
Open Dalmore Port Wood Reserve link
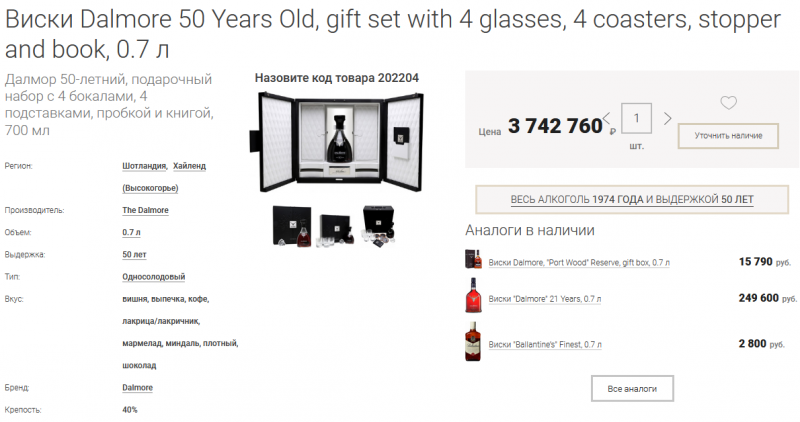tap(579, 262)
